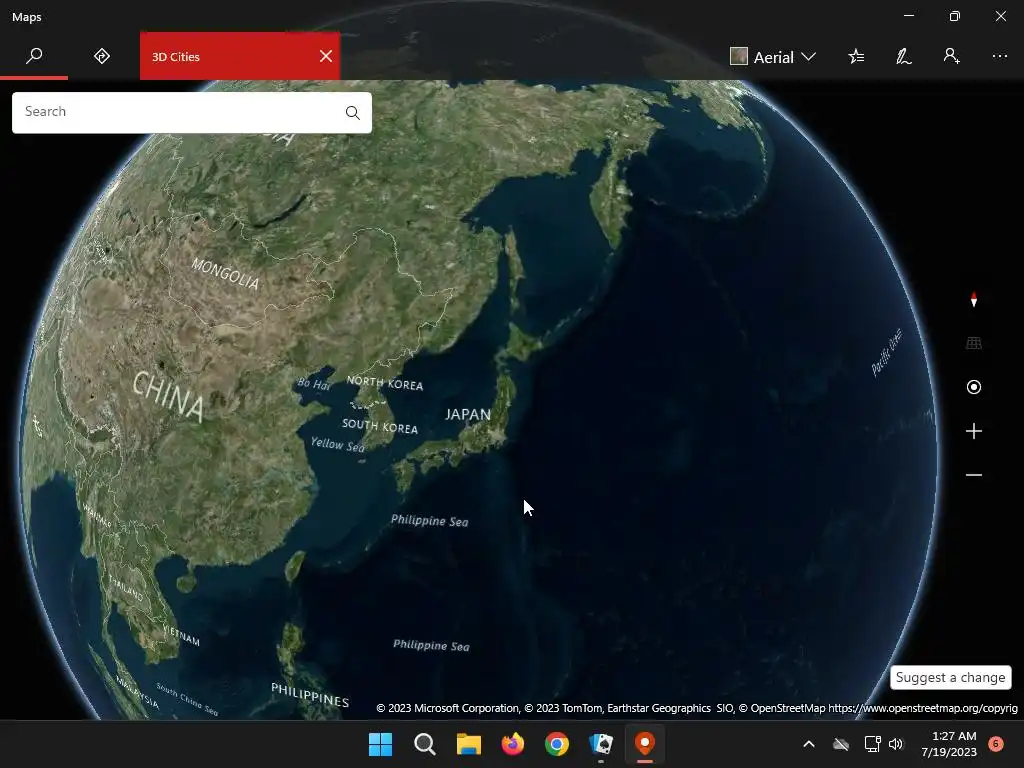Open the Directions tab icon

[102, 56]
